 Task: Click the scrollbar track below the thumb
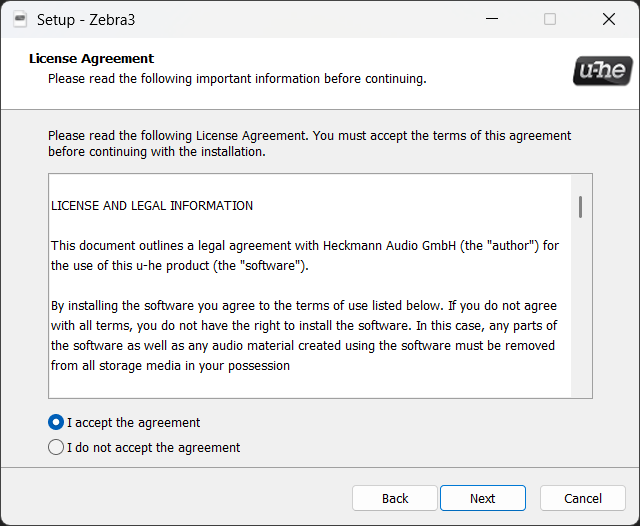(x=580, y=320)
